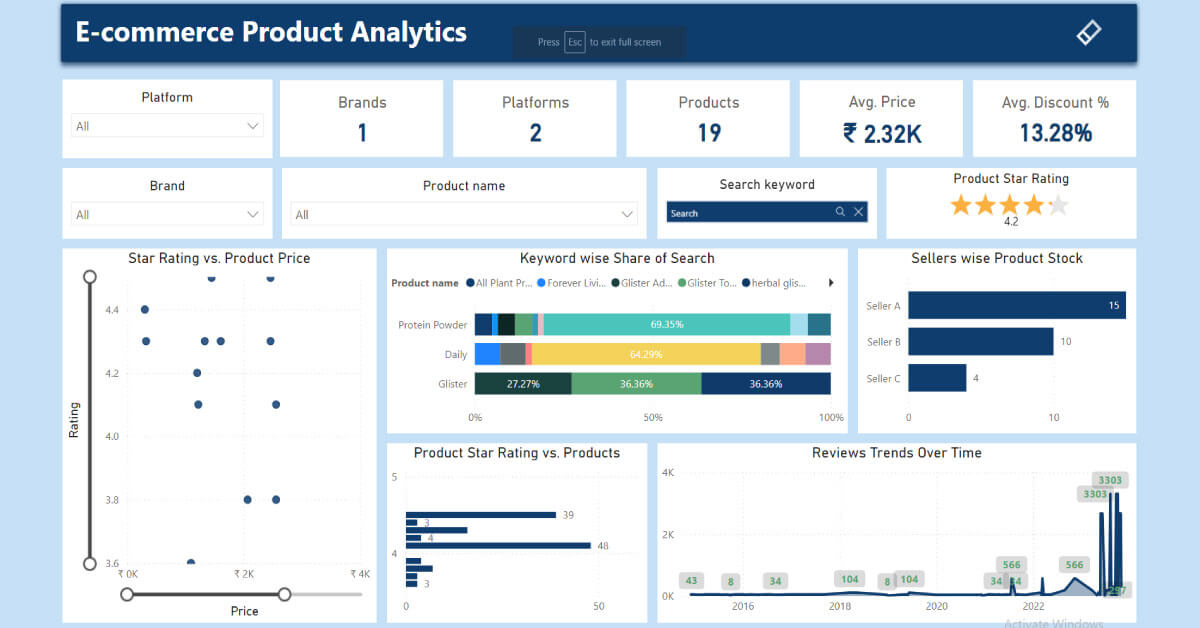
Task: Clear the search using the X icon
Action: pos(859,212)
